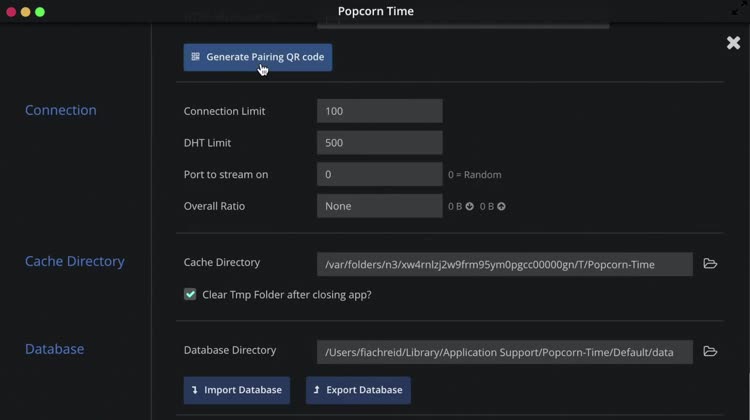This screenshot has height=420, width=750.
Task: Select the Database section heading
Action: pos(55,349)
